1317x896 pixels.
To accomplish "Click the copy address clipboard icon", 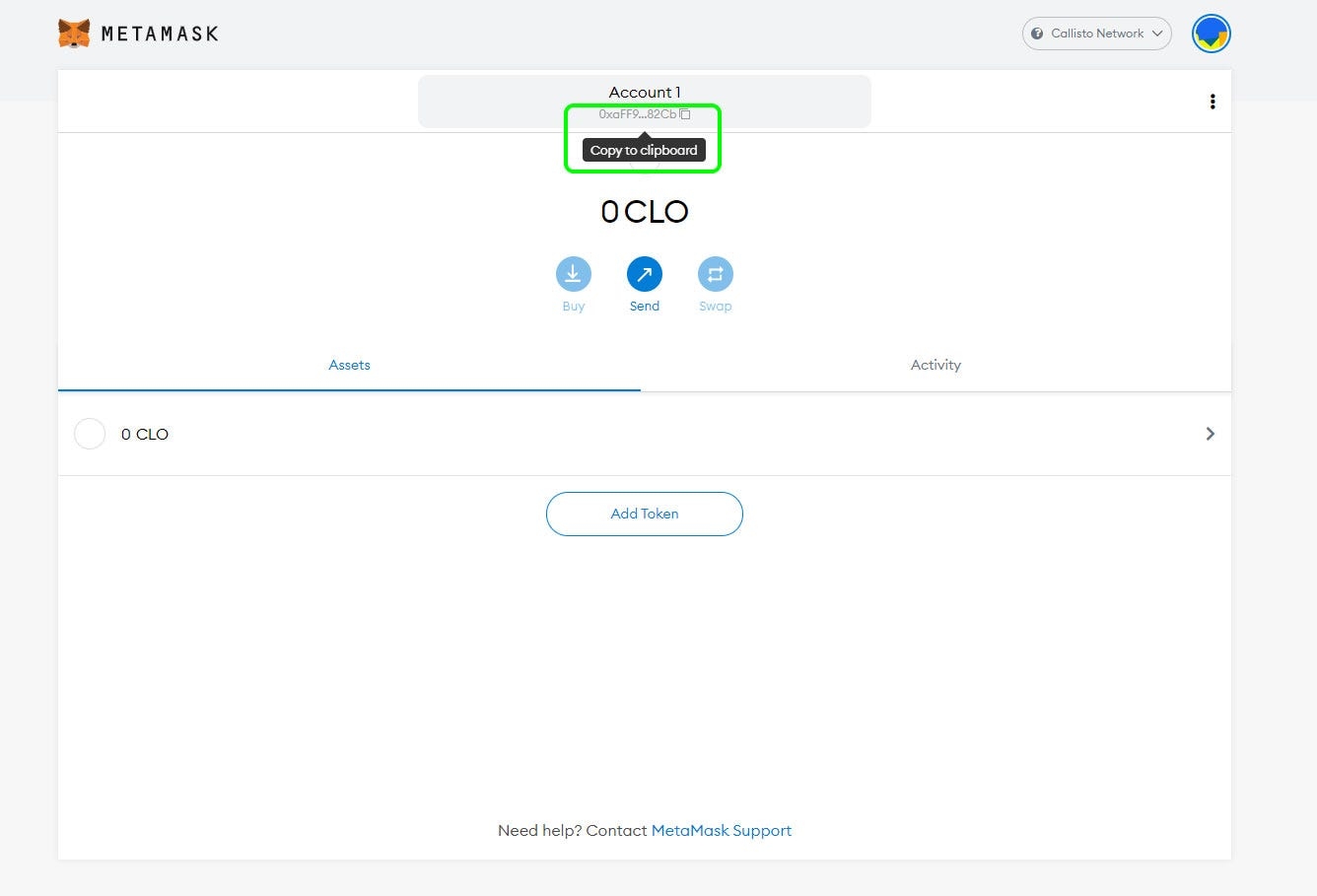I will [685, 114].
